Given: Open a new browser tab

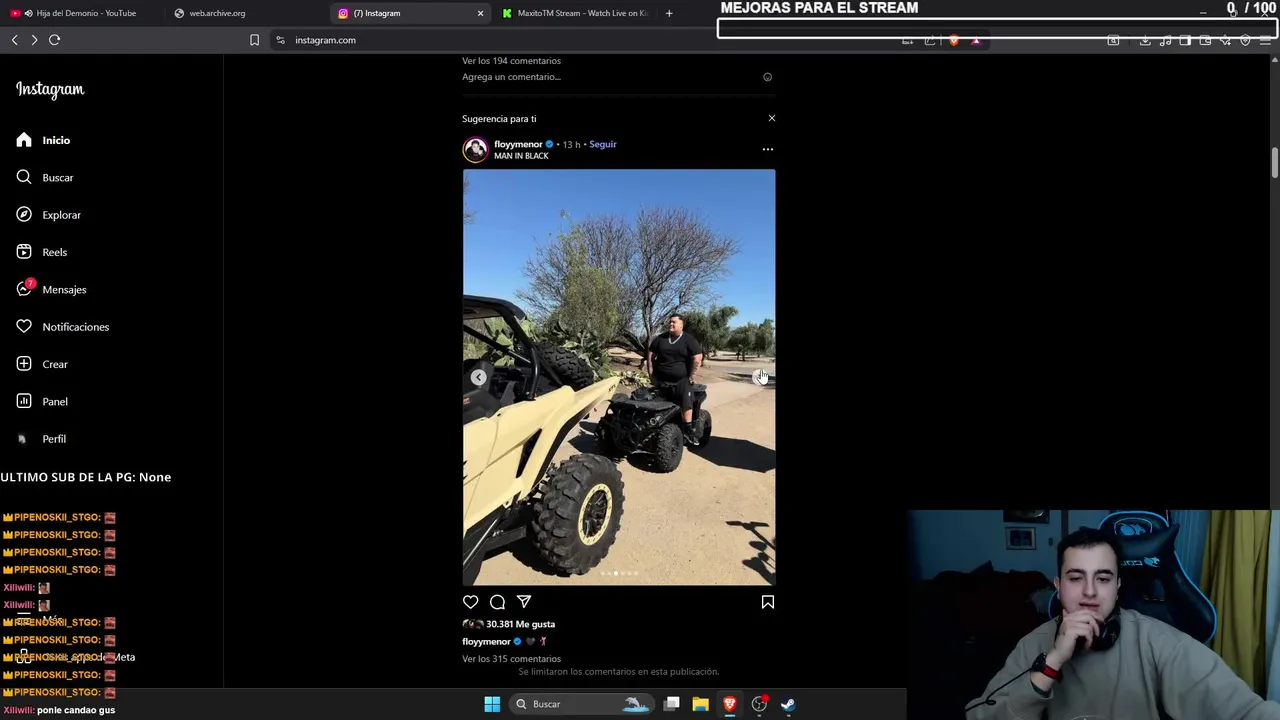Looking at the screenshot, I should click(x=669, y=13).
